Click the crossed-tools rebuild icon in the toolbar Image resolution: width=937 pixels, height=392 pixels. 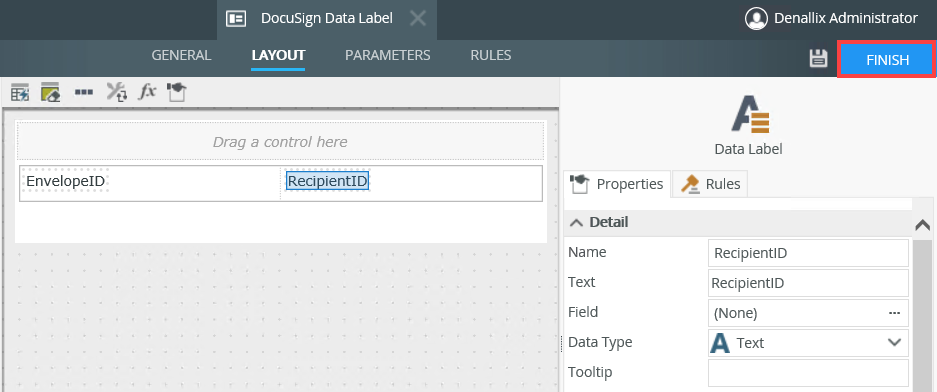117,92
